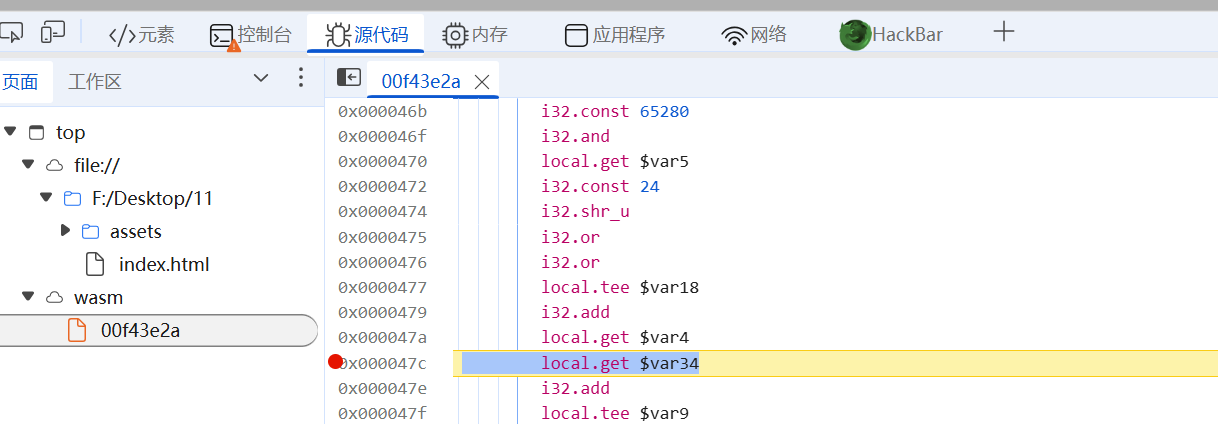Set breakpoint at line 0x000046f
The image size is (1218, 424).
point(382,136)
